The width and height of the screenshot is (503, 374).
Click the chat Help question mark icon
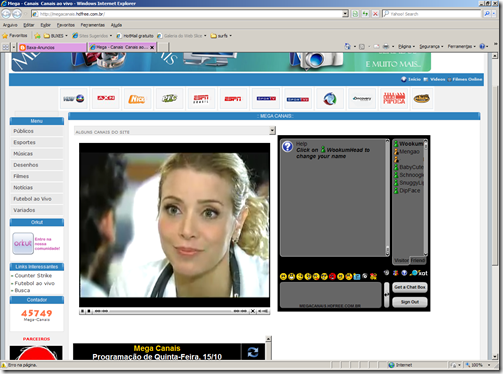click(287, 146)
